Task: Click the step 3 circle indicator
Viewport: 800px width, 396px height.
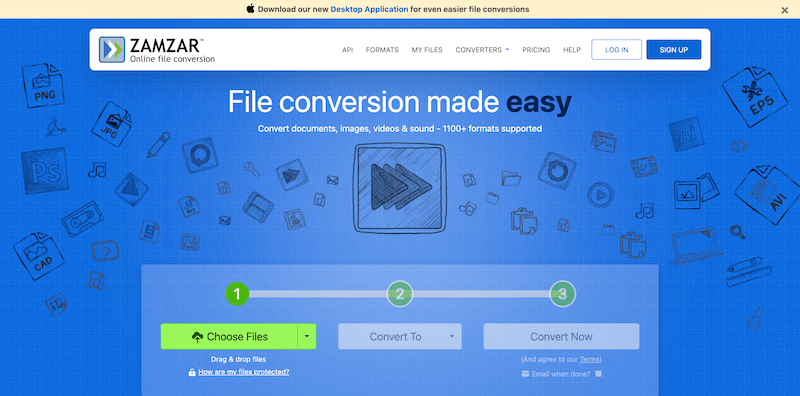Action: [562, 294]
